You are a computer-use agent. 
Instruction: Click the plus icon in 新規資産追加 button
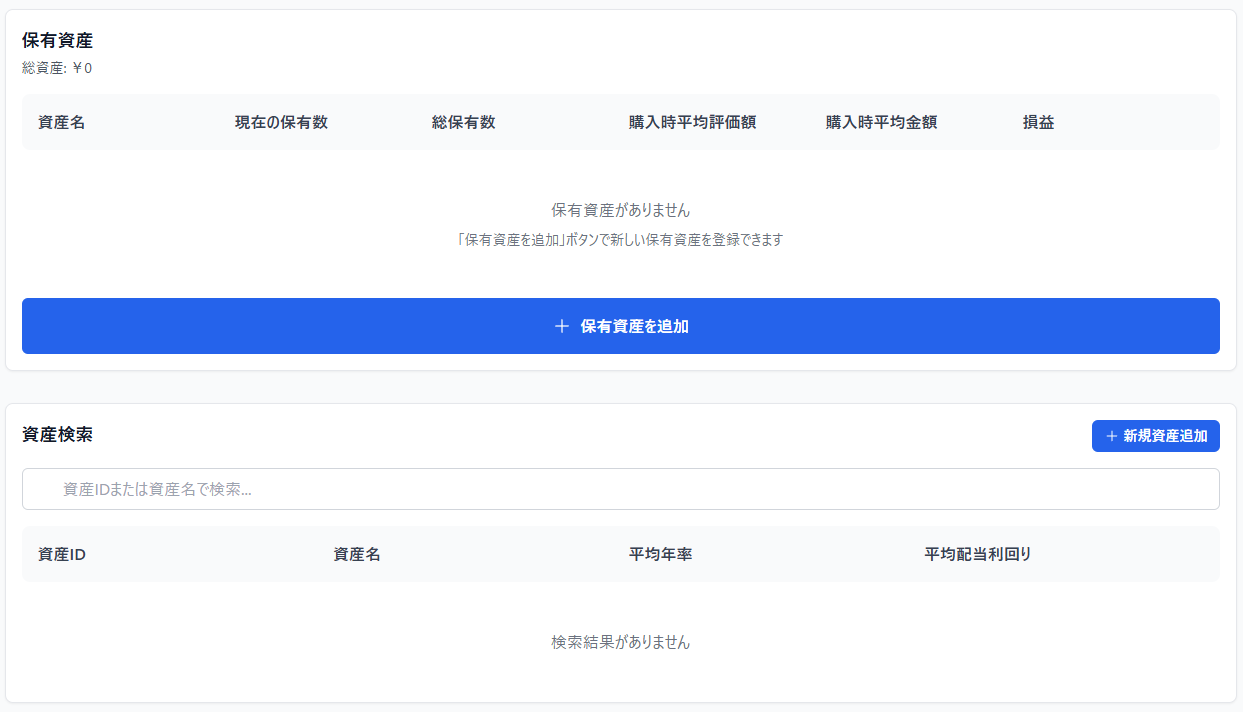click(1111, 436)
